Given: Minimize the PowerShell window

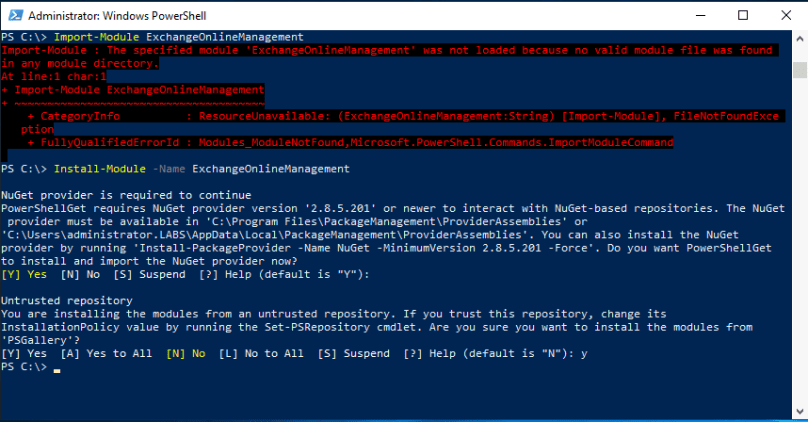Looking at the screenshot, I should coord(696,16).
